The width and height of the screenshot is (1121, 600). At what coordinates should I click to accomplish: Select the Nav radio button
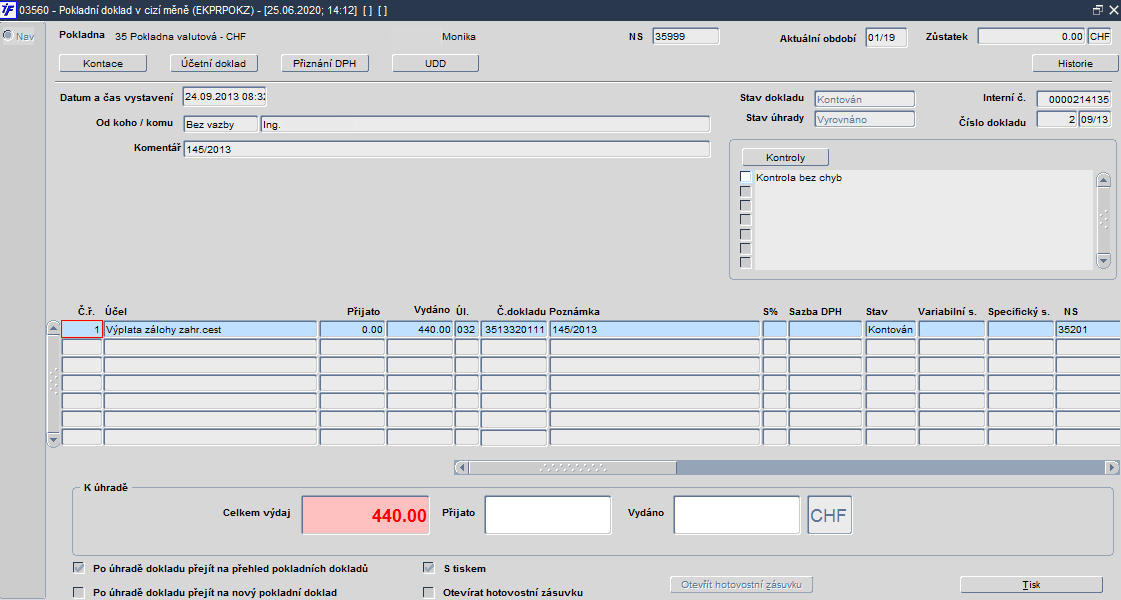8,36
